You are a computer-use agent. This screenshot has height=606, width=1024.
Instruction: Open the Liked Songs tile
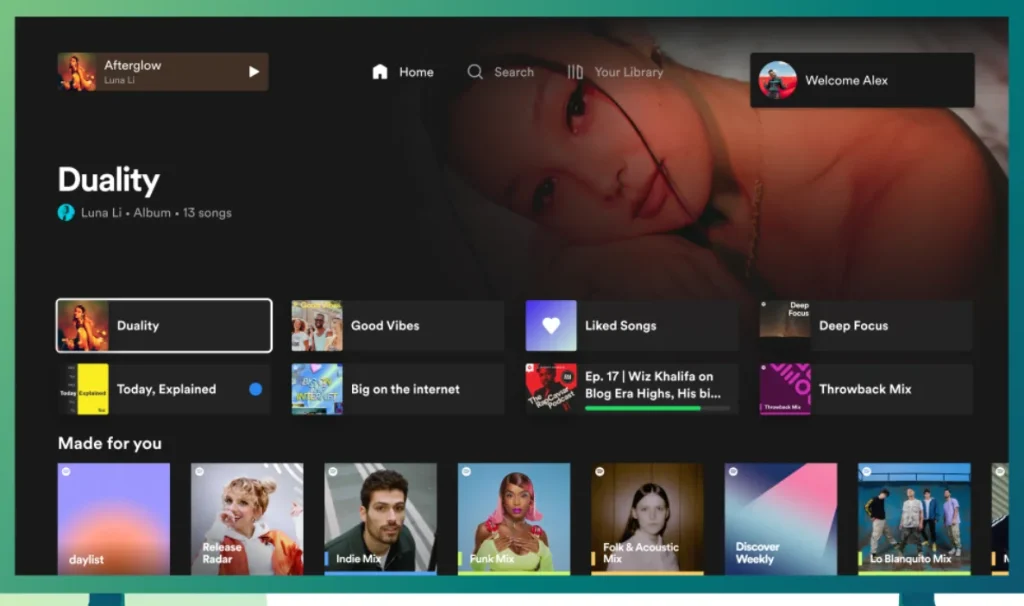pos(632,325)
